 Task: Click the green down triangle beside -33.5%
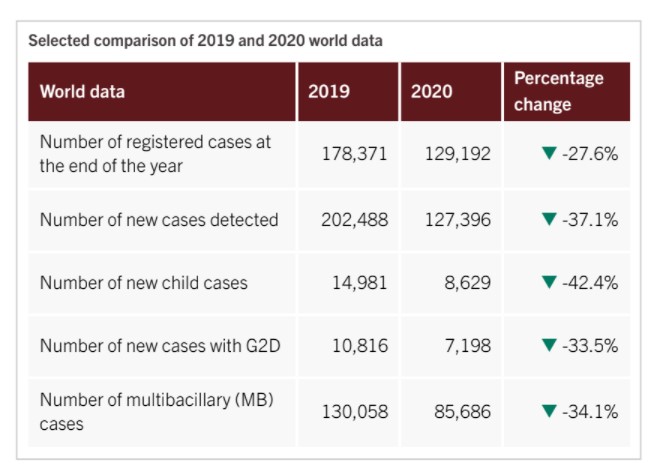pyautogui.click(x=548, y=345)
